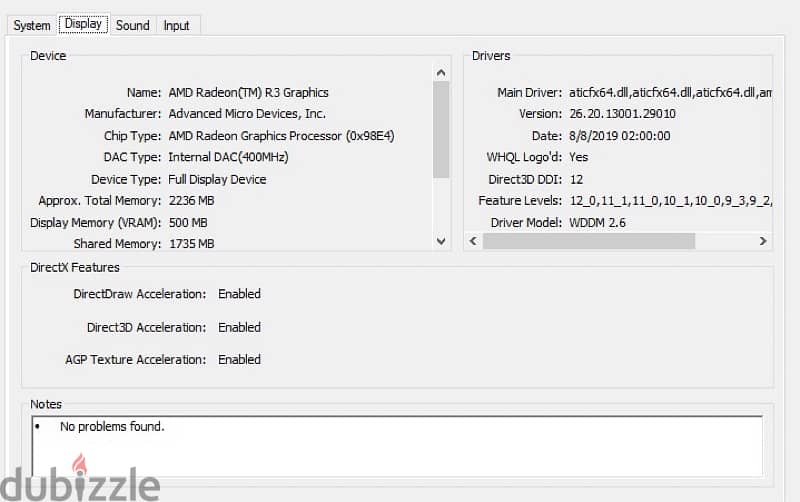Click driver model 'WDDM 2.6'
This screenshot has width=800, height=502.
597,223
